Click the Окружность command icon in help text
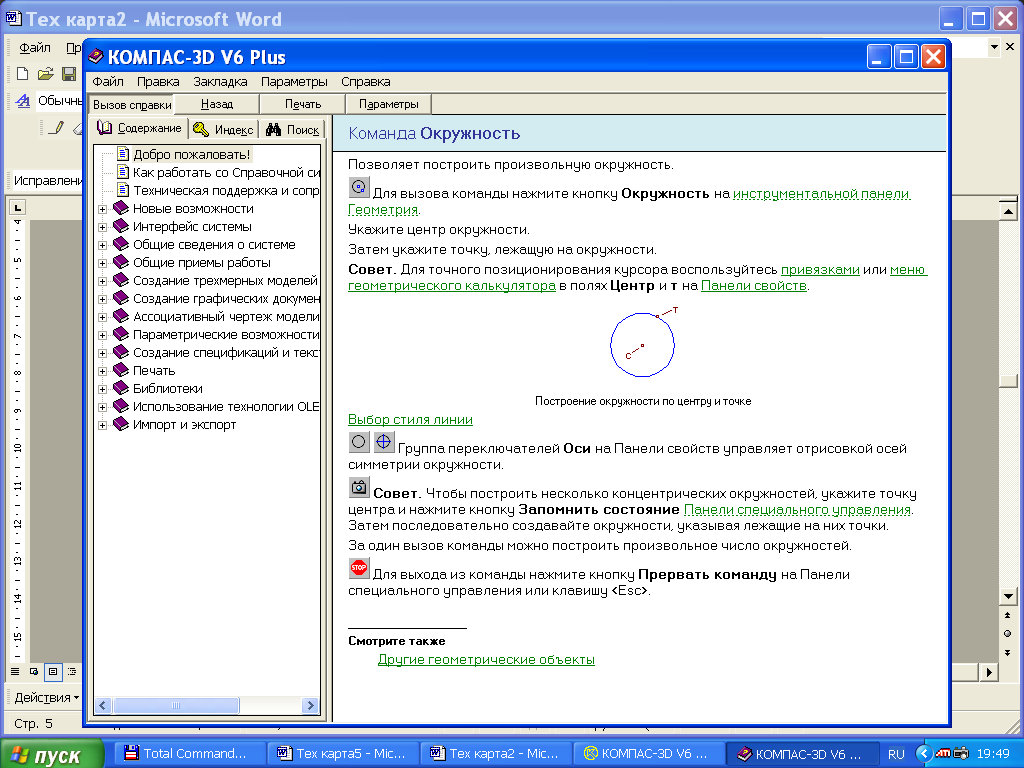 (359, 187)
